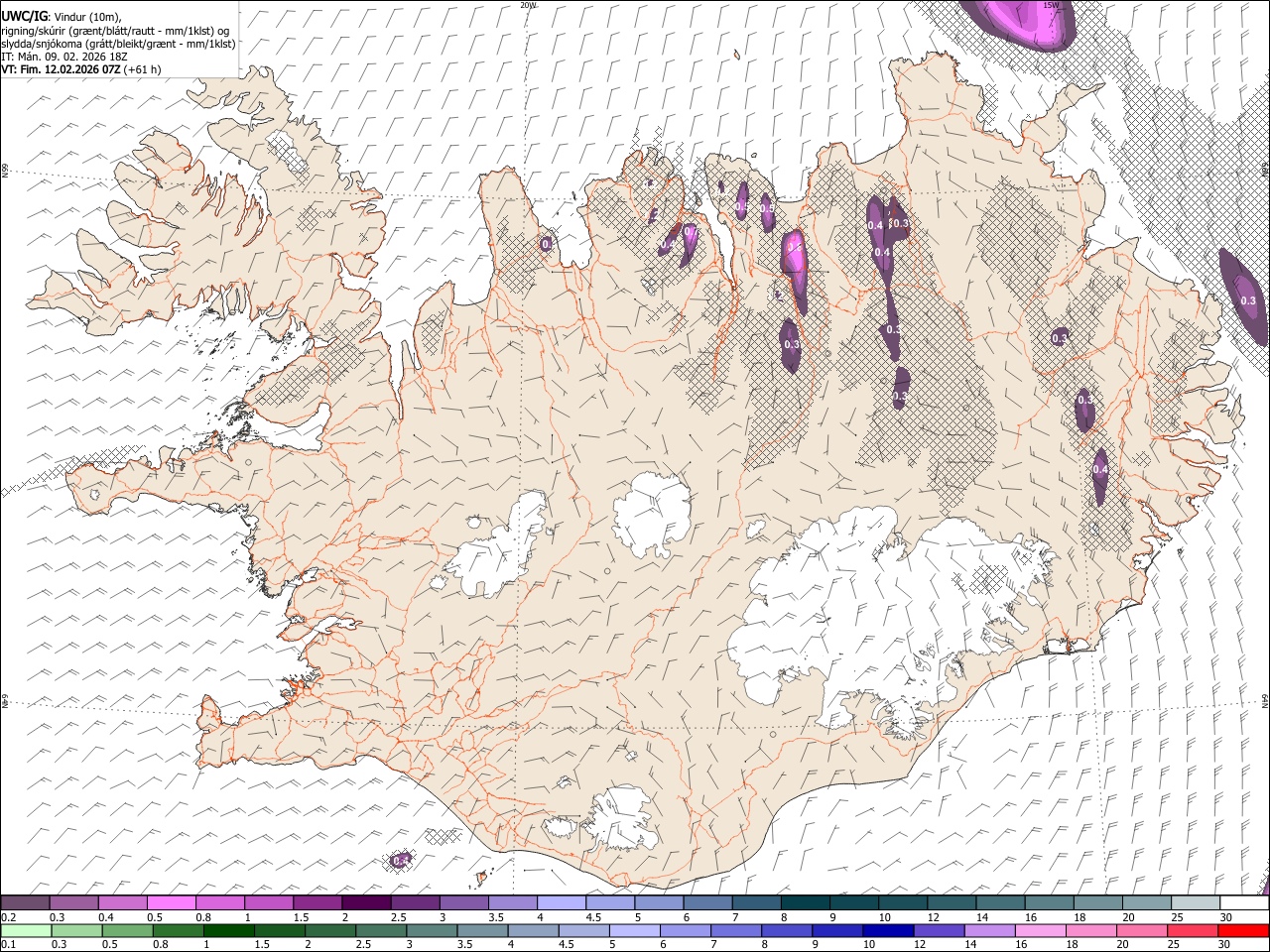Pick the white swatch above 30 in upper scale

[x=1244, y=903]
